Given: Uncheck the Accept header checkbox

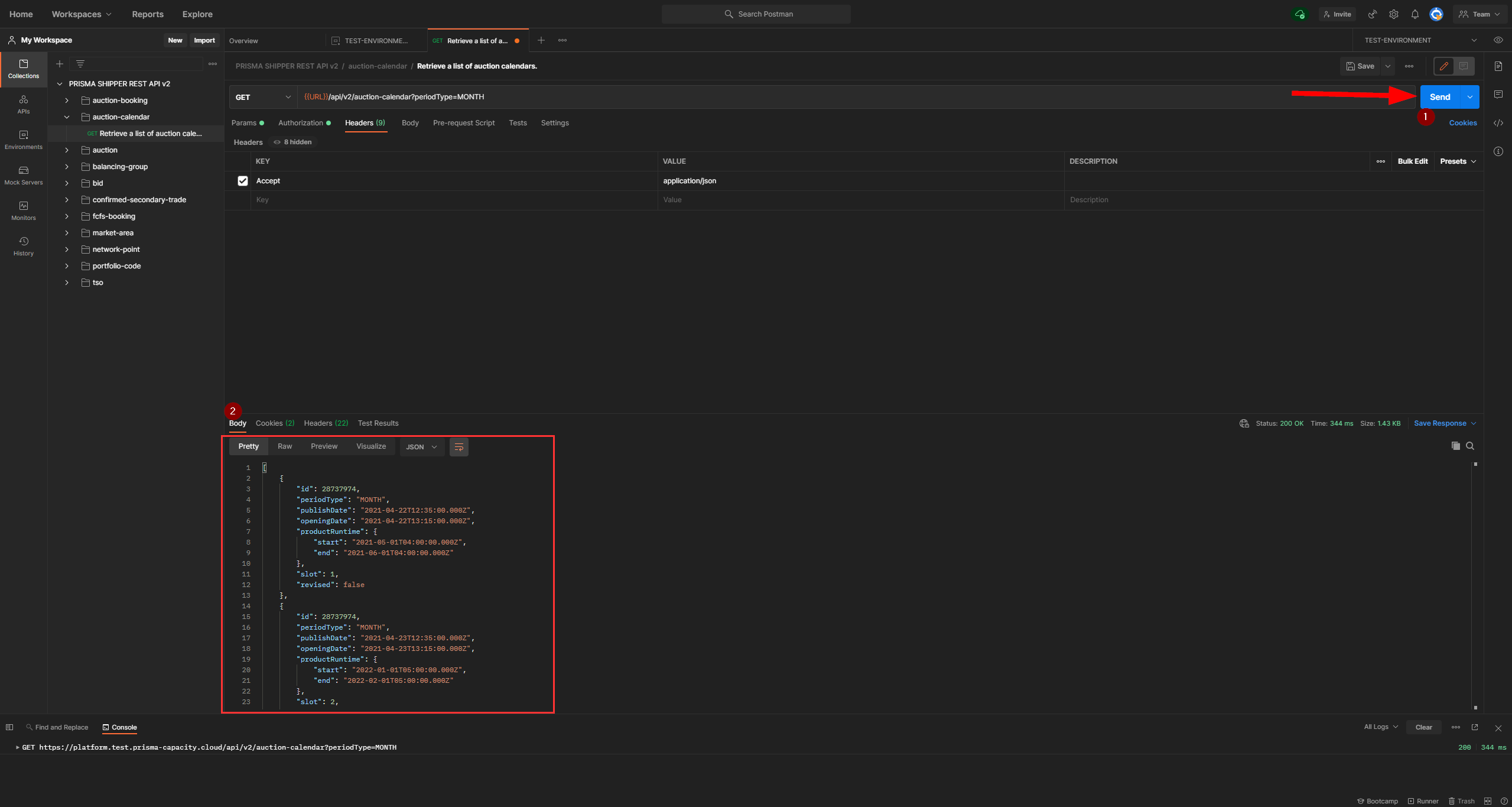Looking at the screenshot, I should coord(243,181).
